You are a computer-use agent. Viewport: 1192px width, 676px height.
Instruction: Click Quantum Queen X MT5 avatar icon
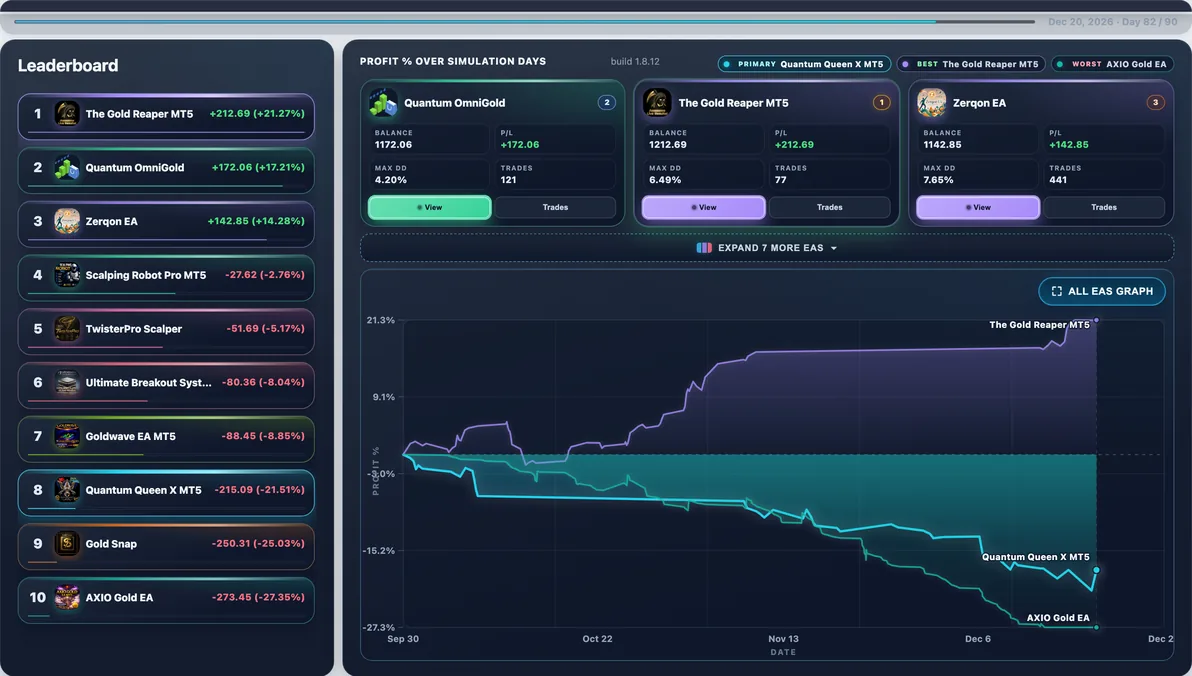(x=67, y=490)
